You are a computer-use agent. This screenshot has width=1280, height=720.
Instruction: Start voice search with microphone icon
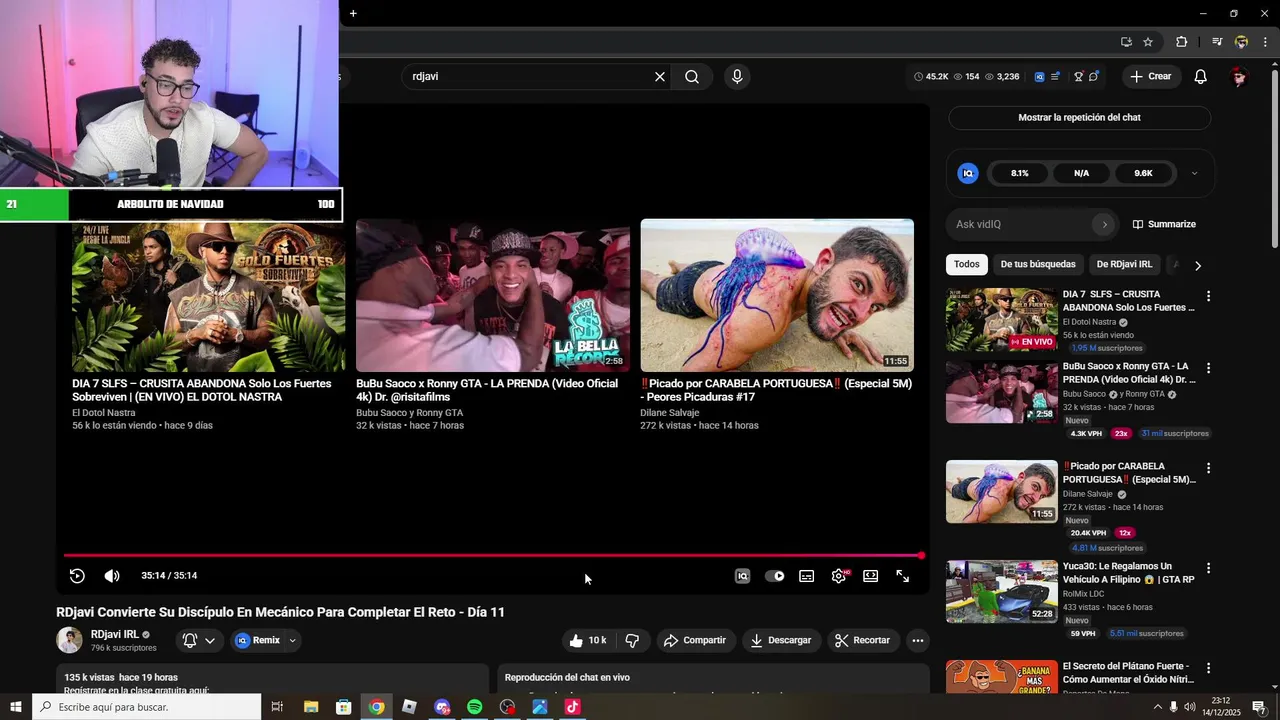[x=737, y=77]
